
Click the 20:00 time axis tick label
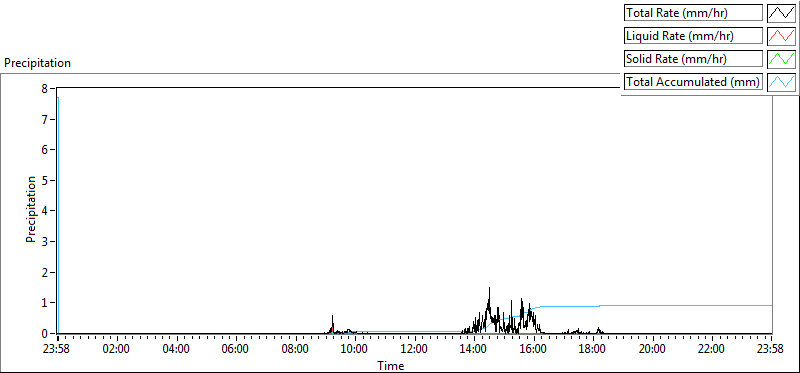pyautogui.click(x=653, y=350)
